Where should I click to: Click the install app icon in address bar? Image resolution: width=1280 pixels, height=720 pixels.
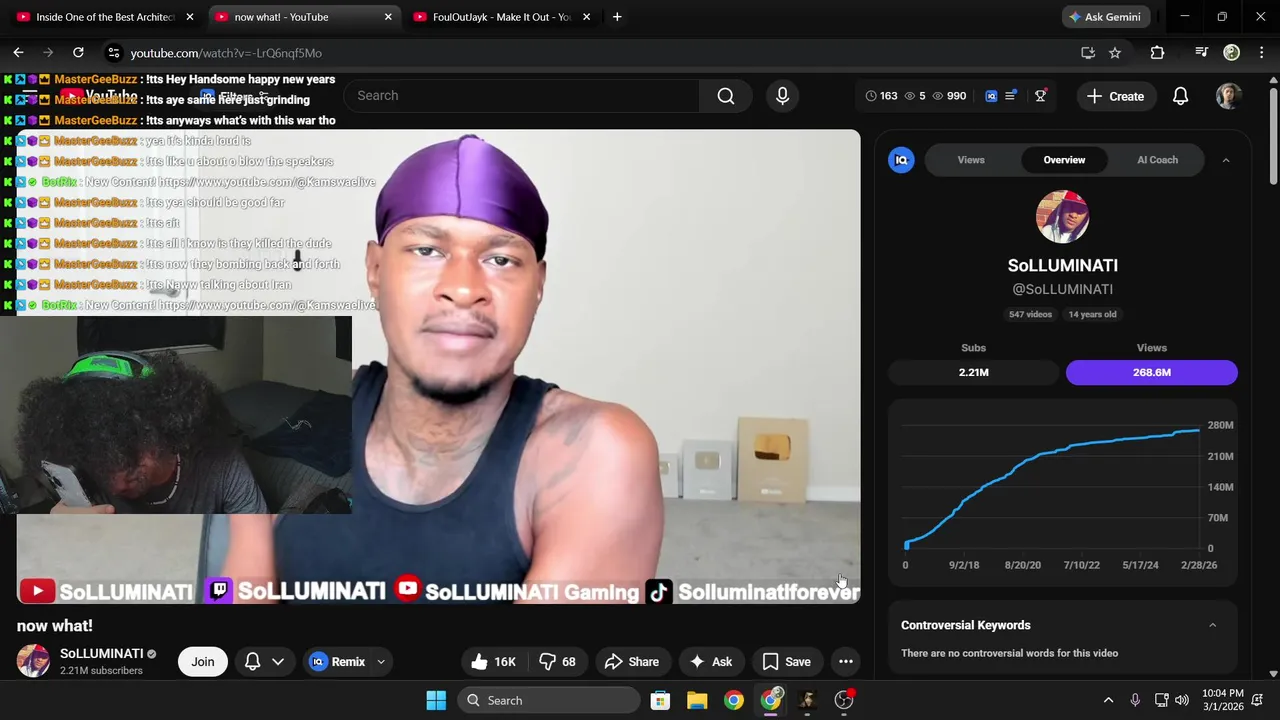(x=1088, y=53)
